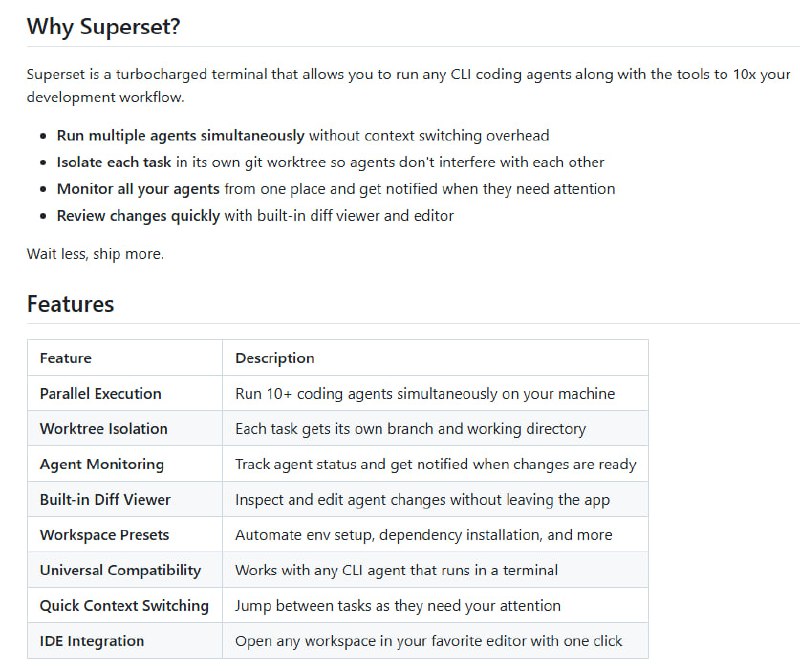Viewport: 800px width, 671px height.
Task: Click the "Feature" table column header
Action: 66,358
